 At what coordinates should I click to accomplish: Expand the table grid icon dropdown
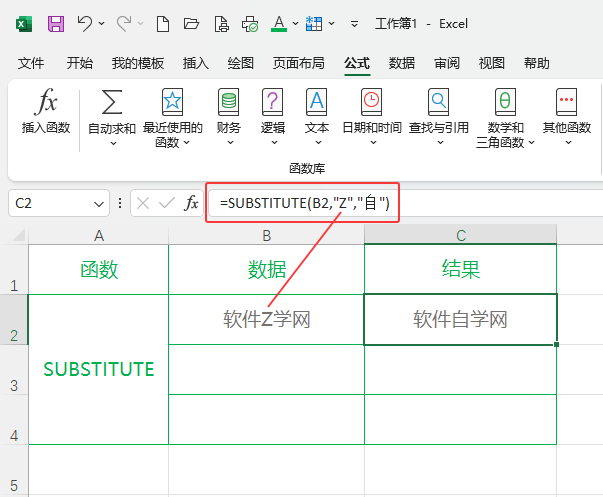pos(331,24)
